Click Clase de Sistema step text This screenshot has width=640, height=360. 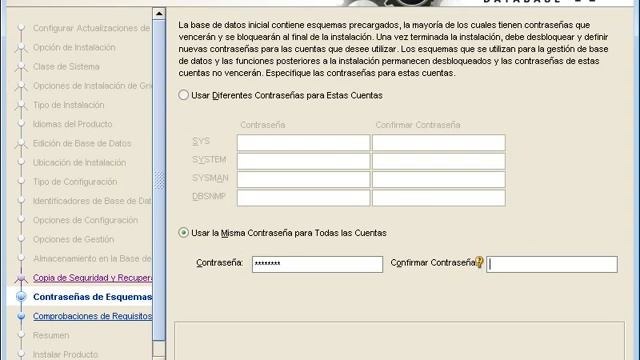66,67
